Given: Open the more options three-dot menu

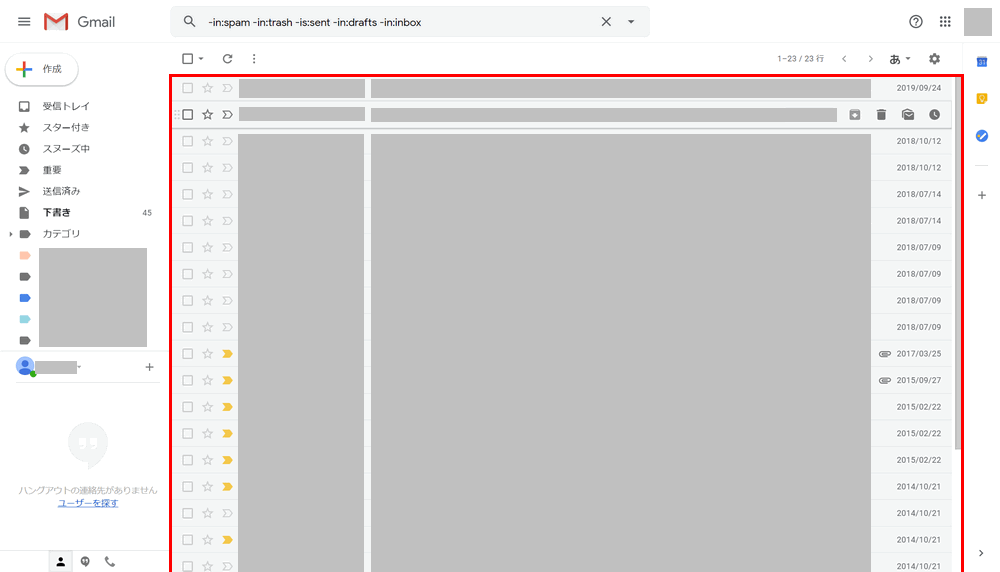Looking at the screenshot, I should tap(254, 59).
